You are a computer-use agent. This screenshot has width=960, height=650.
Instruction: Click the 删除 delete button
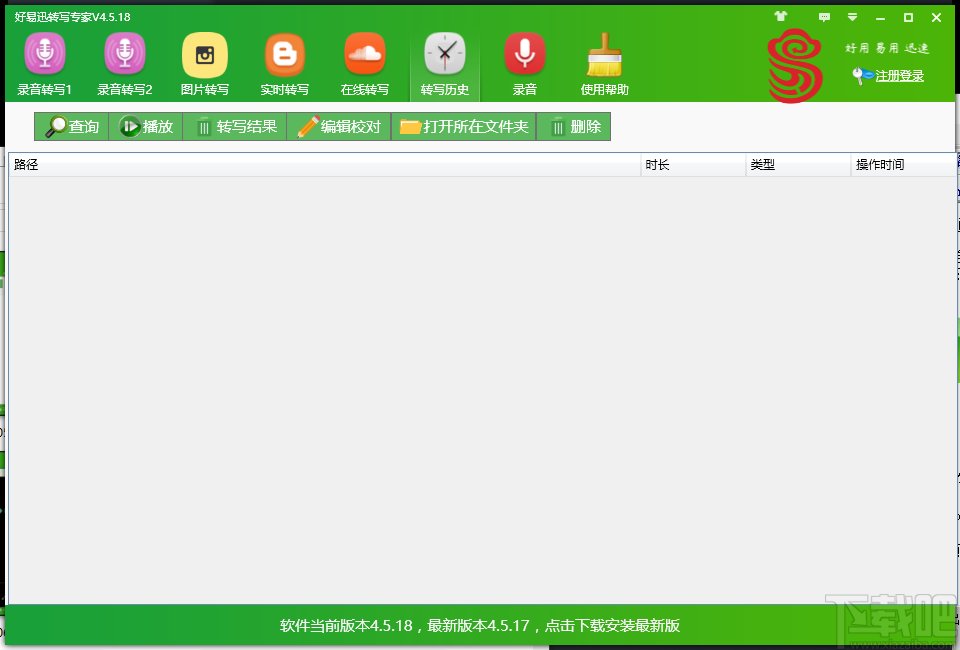573,126
